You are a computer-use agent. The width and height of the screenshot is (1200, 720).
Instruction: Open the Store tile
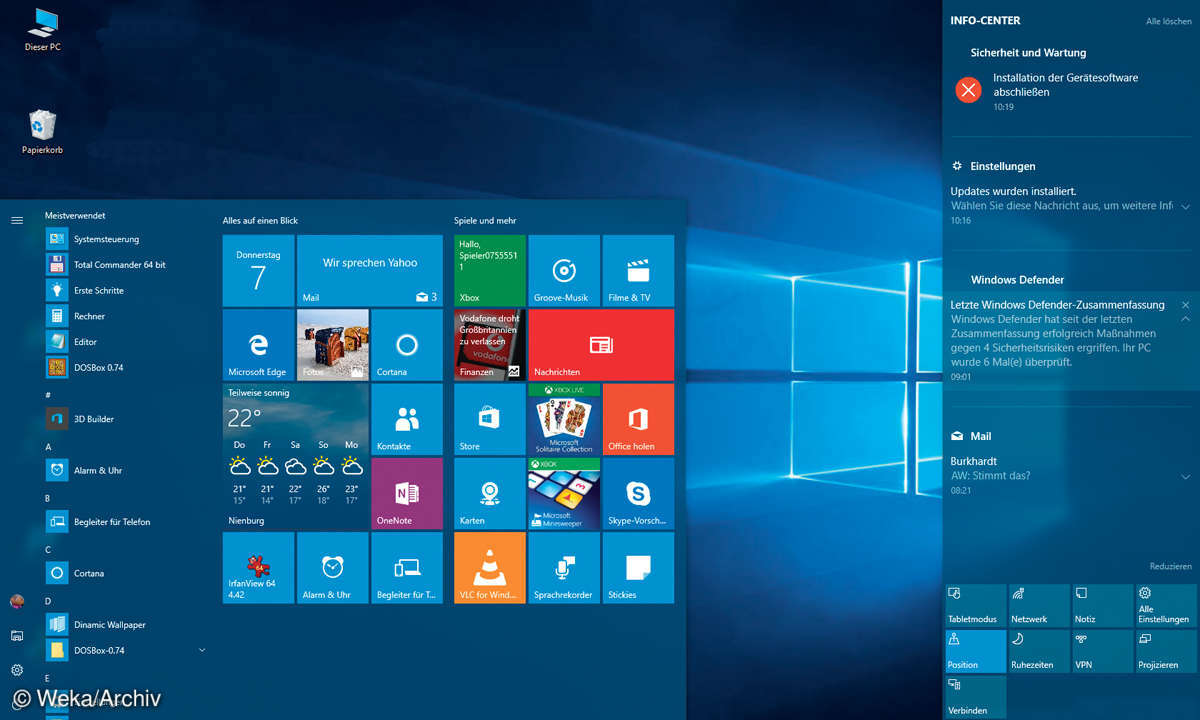[x=490, y=419]
